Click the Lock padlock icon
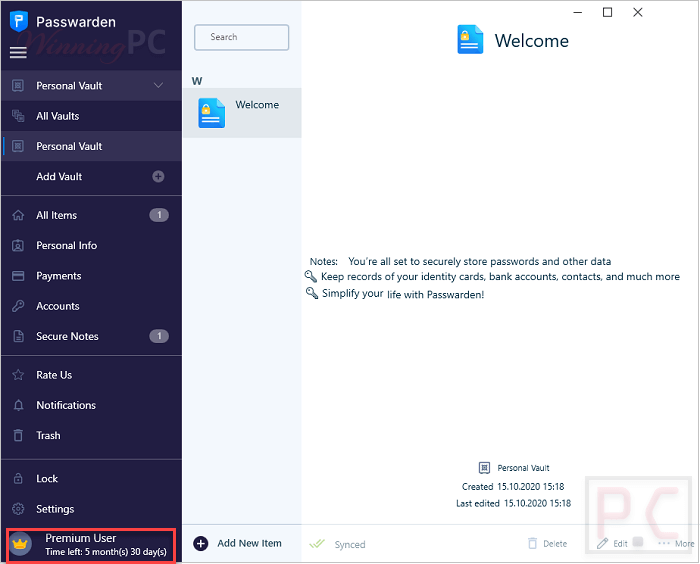The height and width of the screenshot is (564, 700). [x=18, y=479]
